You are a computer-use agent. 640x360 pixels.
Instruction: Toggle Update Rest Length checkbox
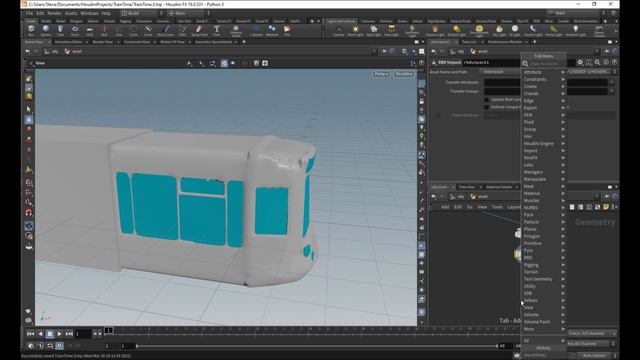486,100
